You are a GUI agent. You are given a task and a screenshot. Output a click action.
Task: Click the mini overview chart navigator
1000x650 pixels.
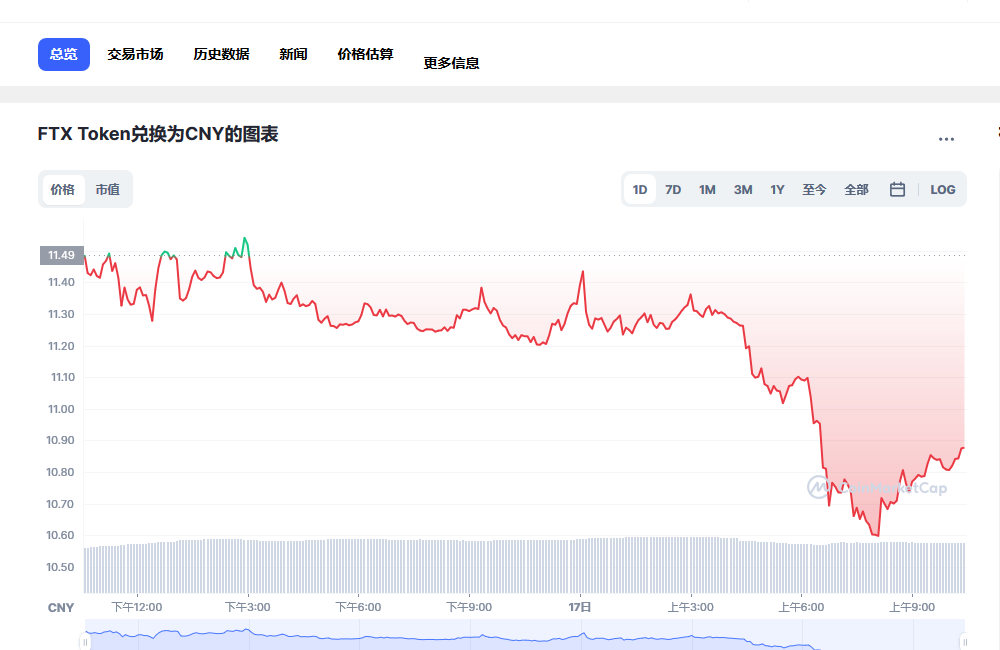524,635
